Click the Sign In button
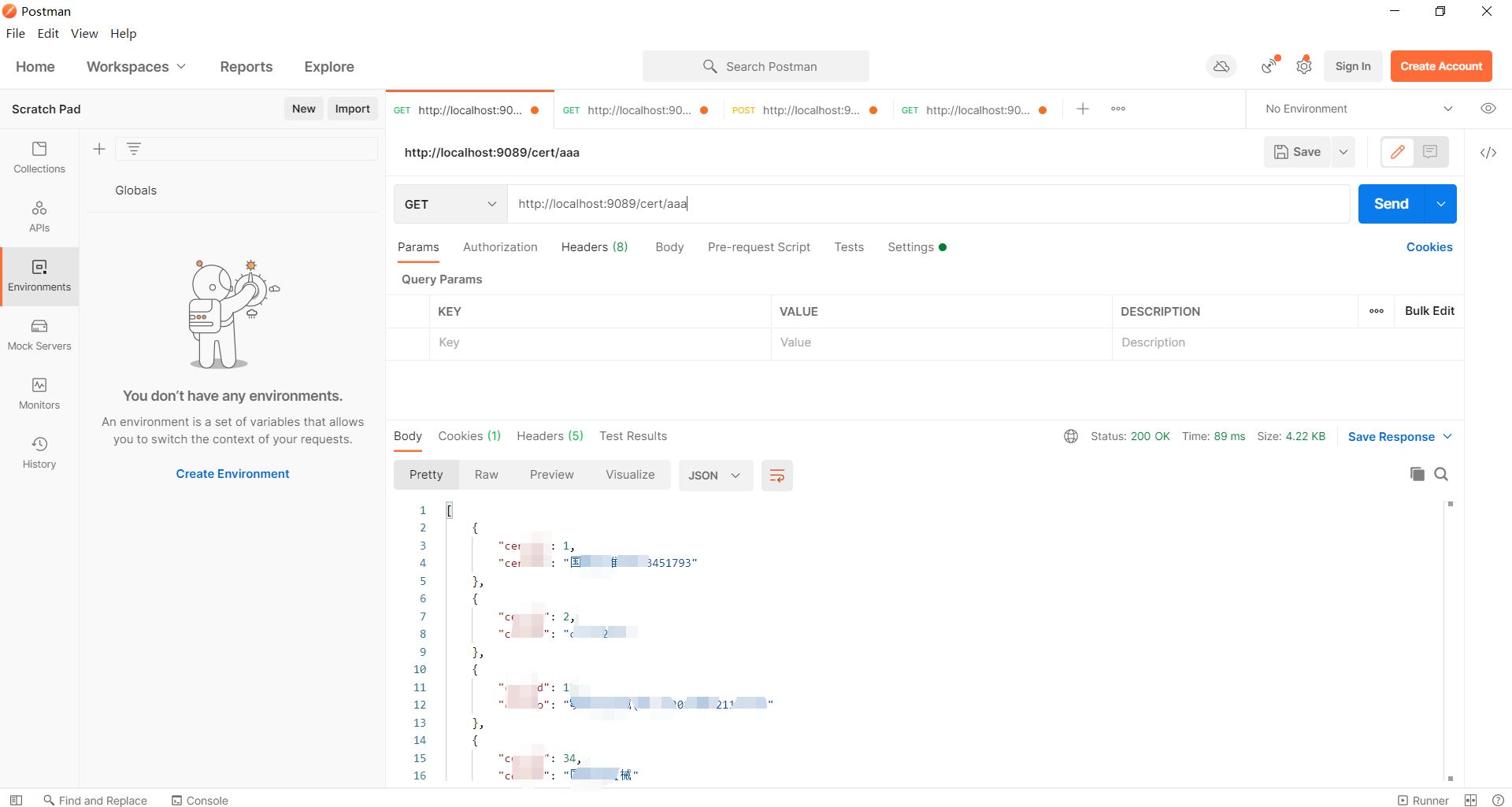 (x=1353, y=66)
